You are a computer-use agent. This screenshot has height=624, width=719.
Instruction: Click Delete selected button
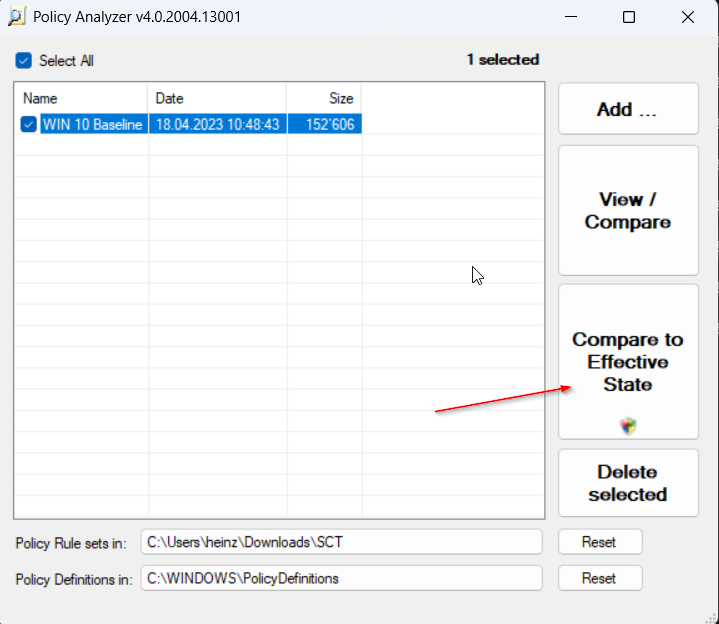(628, 483)
